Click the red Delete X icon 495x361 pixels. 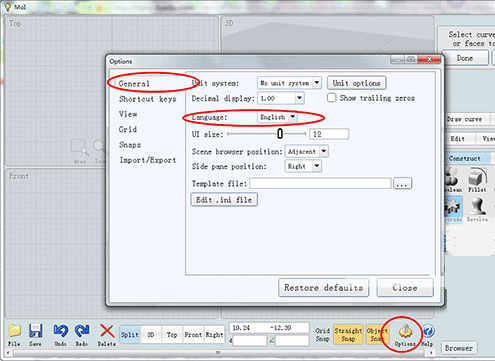(x=107, y=331)
